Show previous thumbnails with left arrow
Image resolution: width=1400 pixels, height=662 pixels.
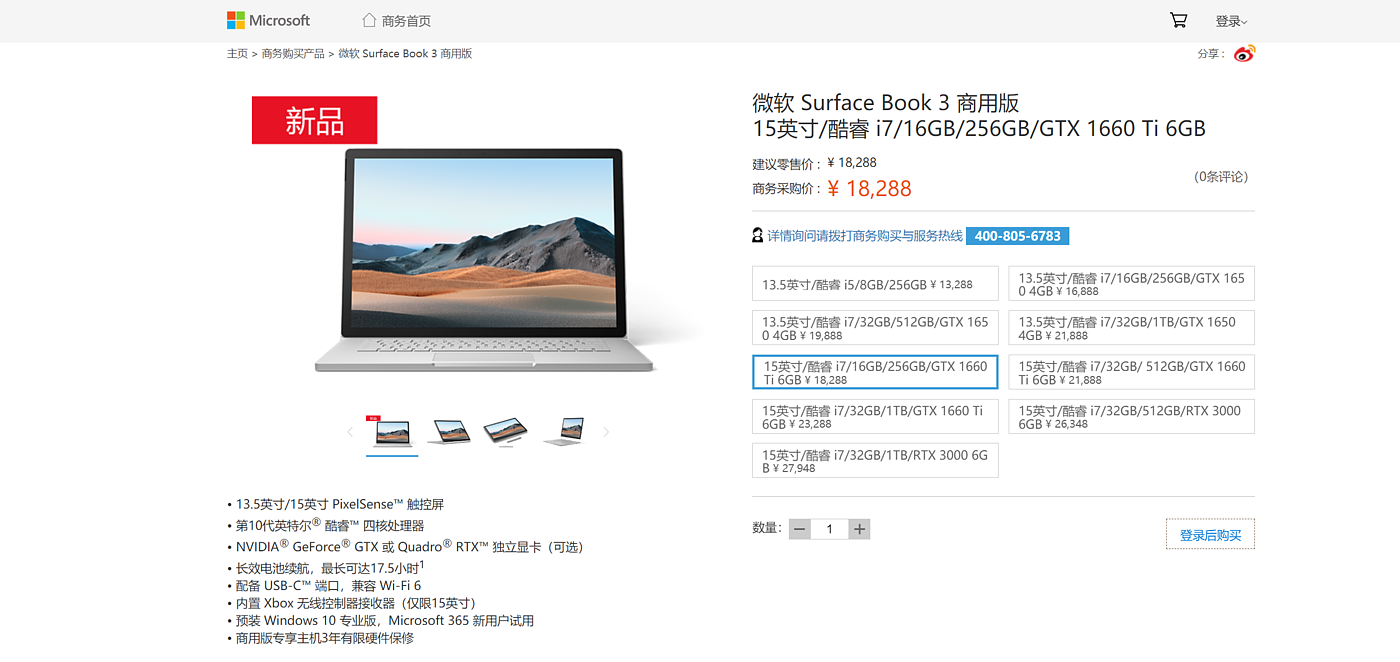[350, 432]
